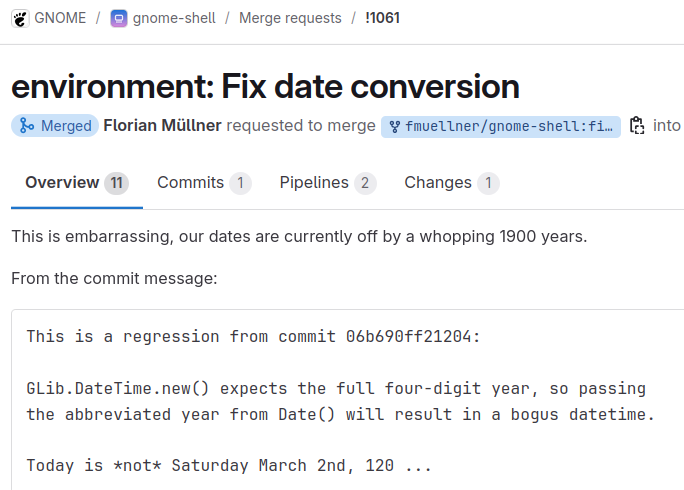Open the GNOME group breadcrumb
684x490 pixels.
[60, 18]
